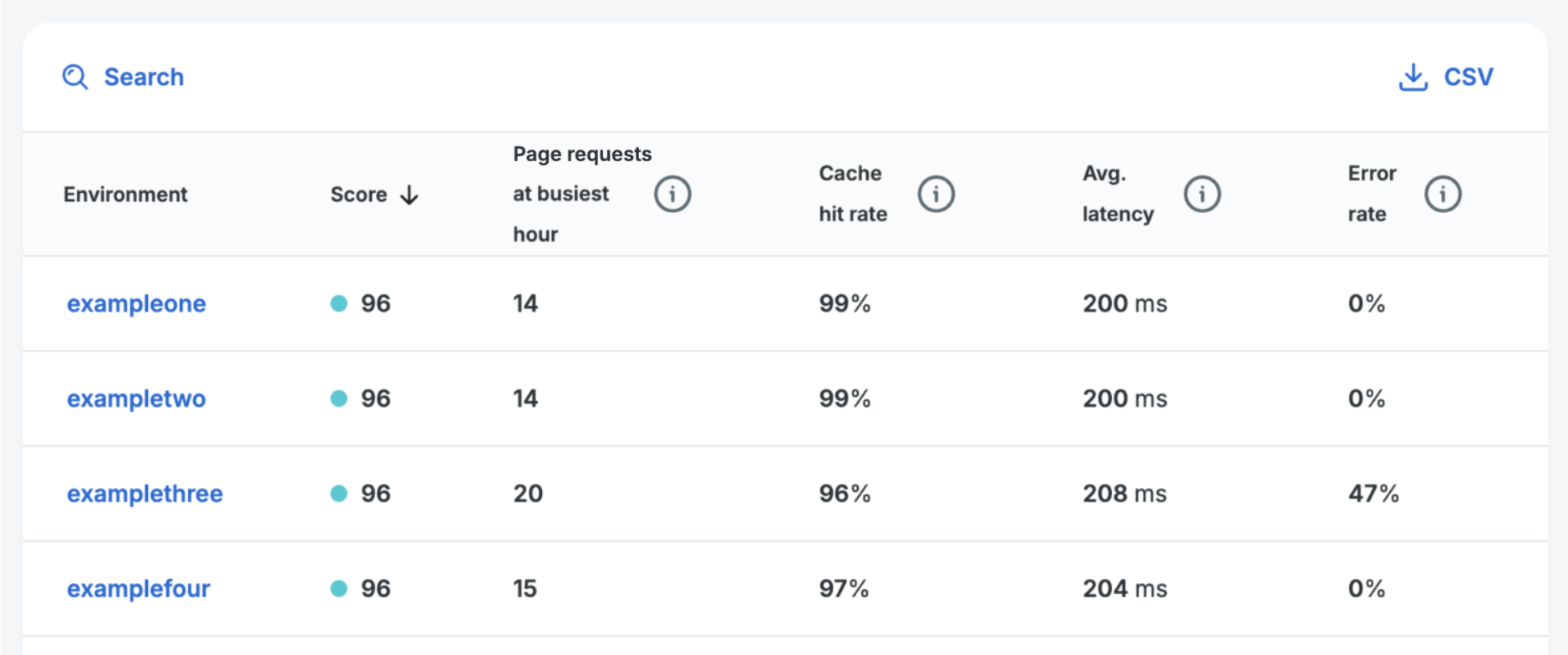Screen dimensions: 1568x655
Task: Open the exampleone environment
Action: point(136,303)
